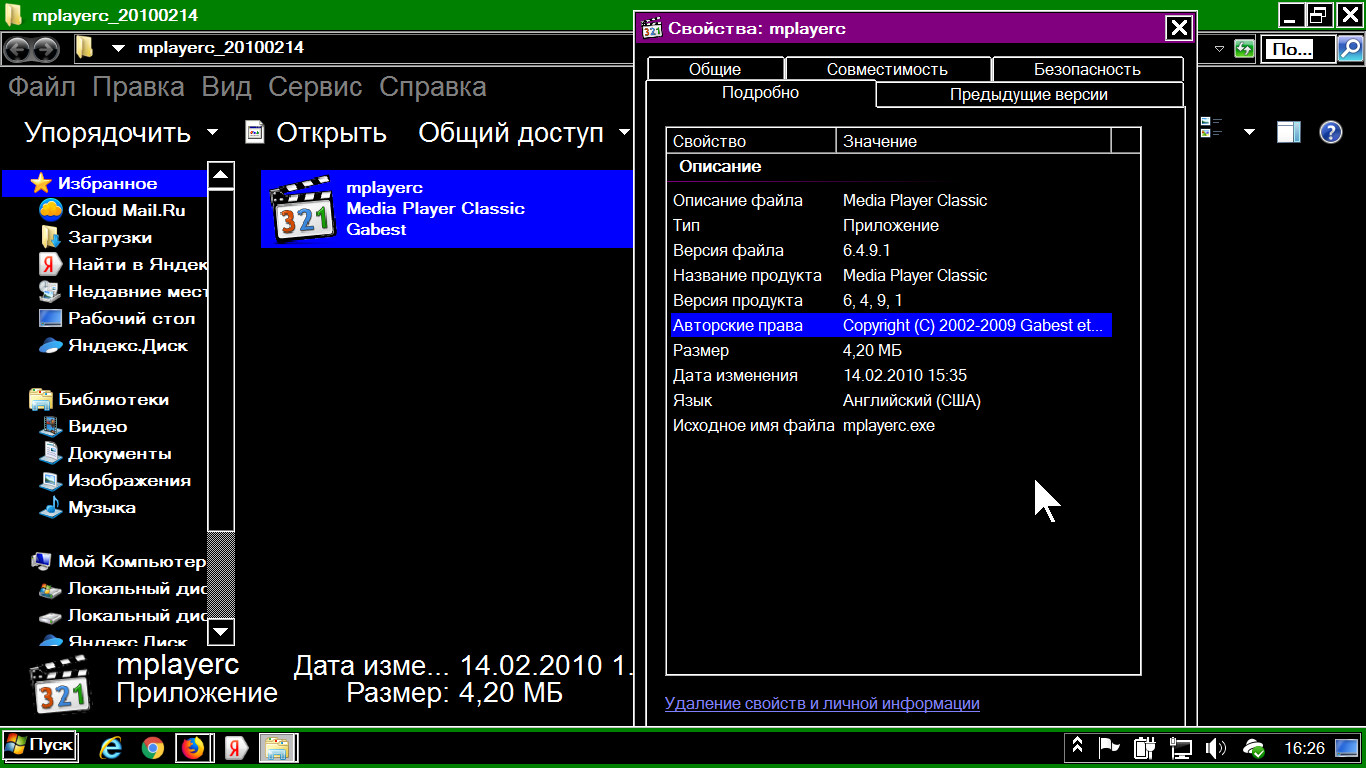Show hidden tray icons chevron

1078,746
